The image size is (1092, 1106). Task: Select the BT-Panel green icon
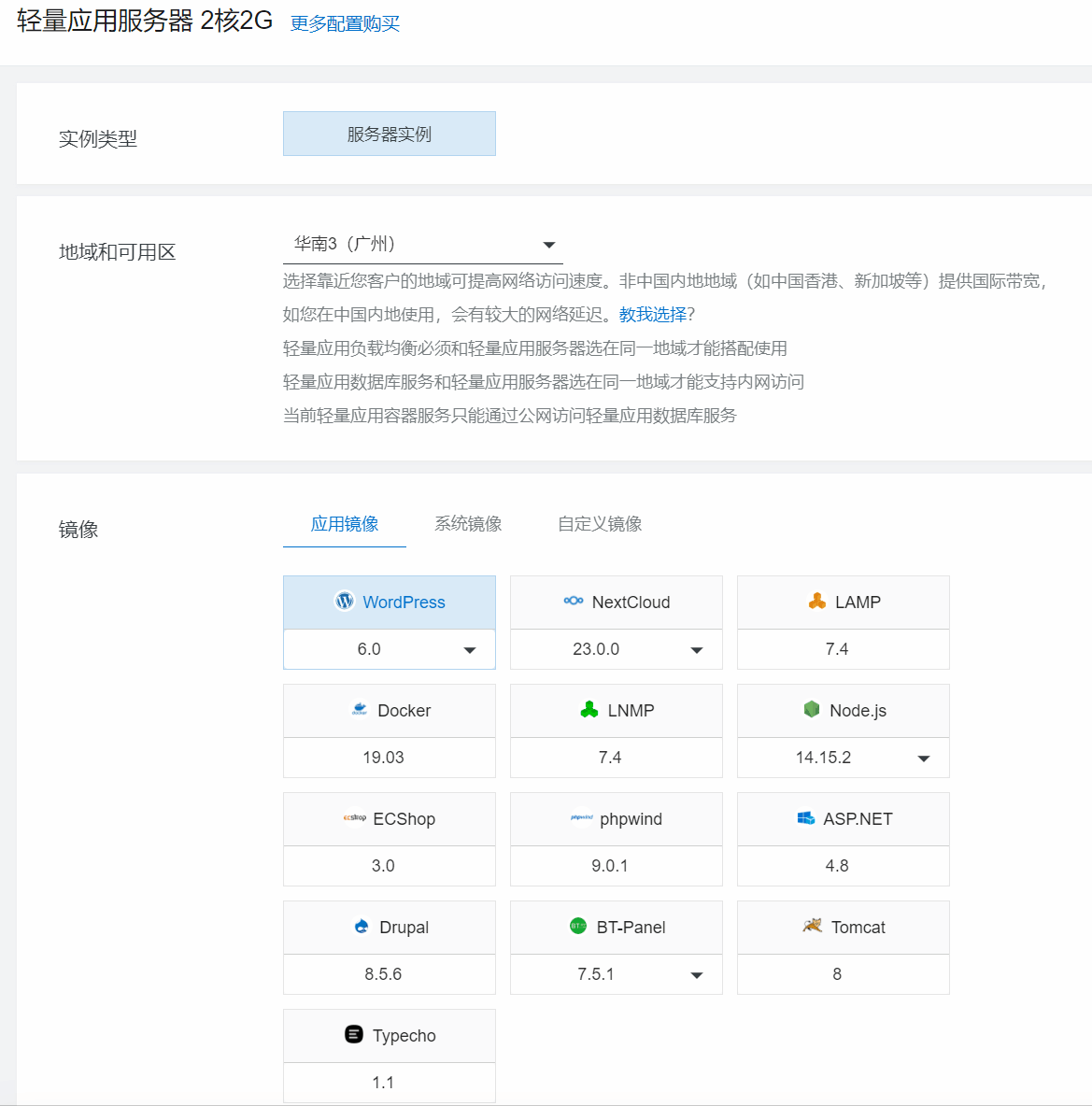pos(578,927)
